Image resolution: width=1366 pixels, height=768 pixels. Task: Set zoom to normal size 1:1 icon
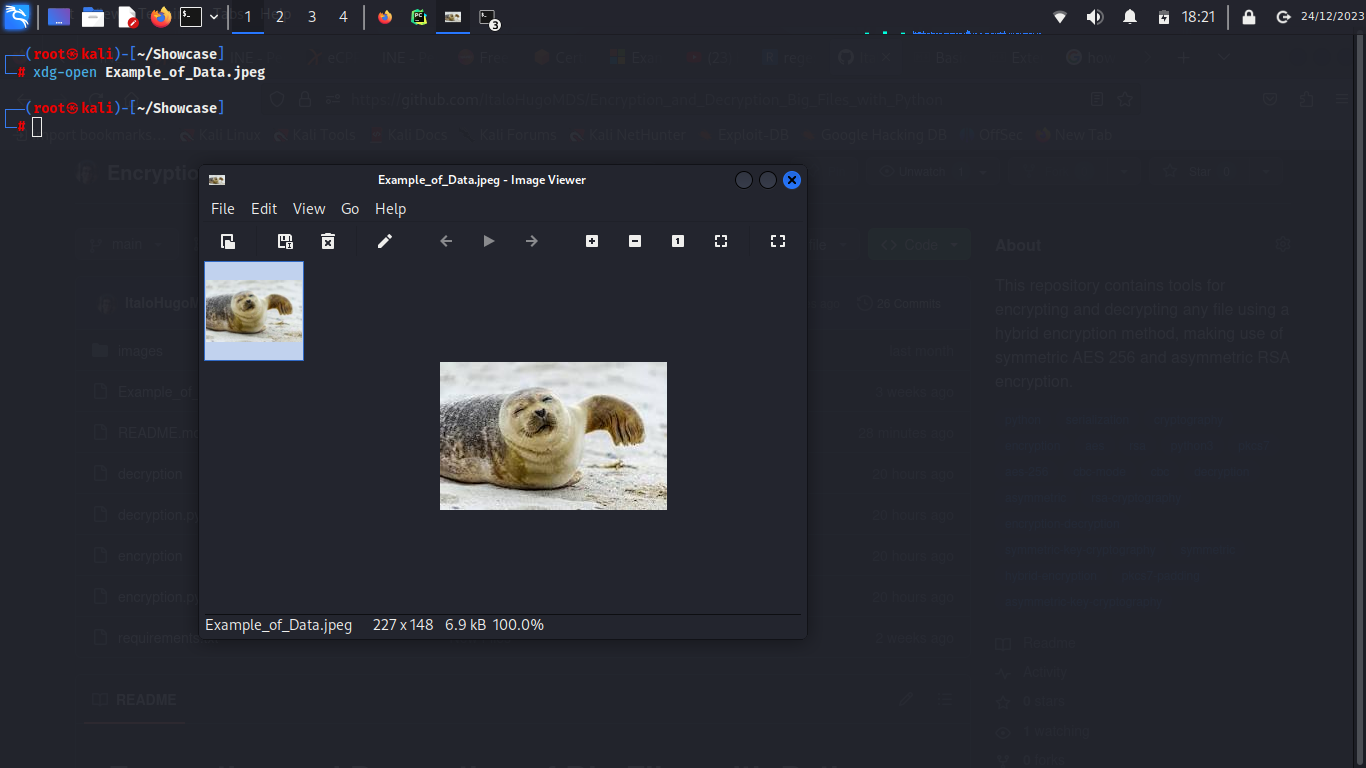tap(678, 241)
